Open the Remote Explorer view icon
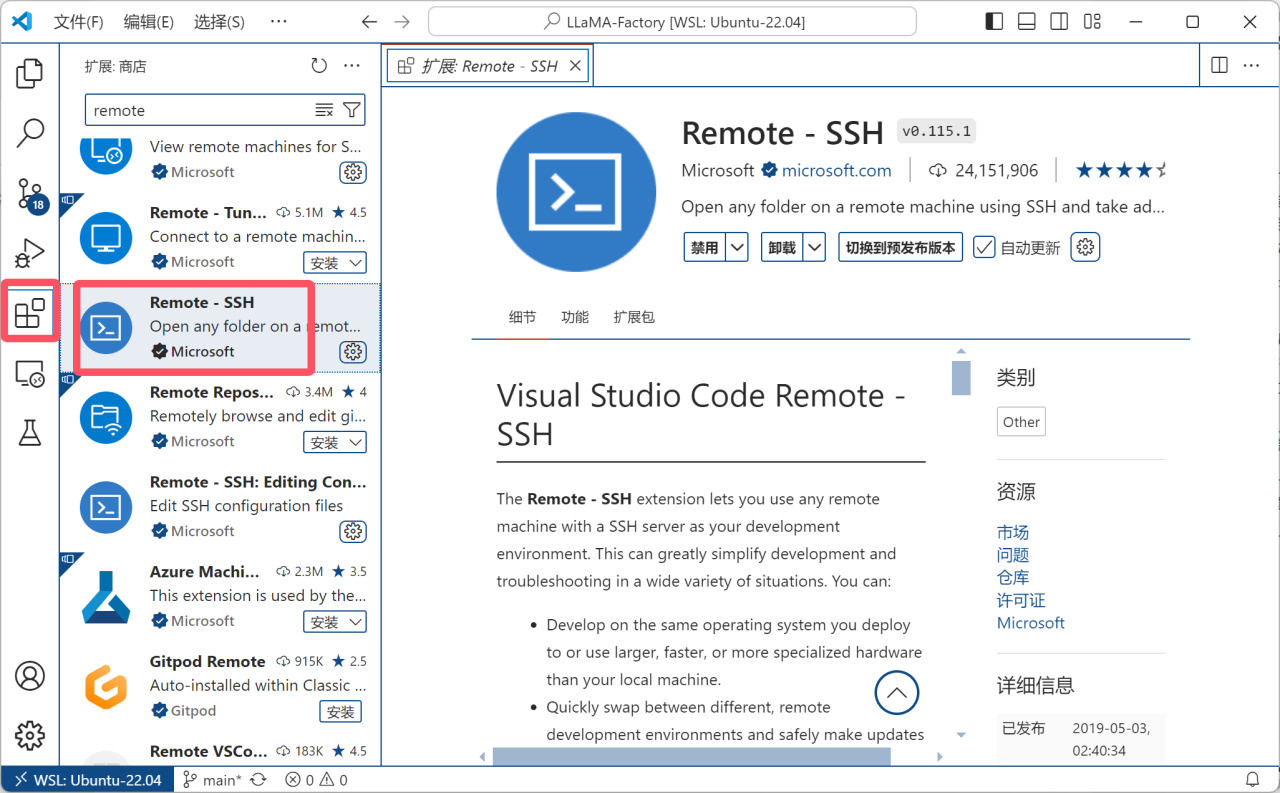 click(30, 374)
